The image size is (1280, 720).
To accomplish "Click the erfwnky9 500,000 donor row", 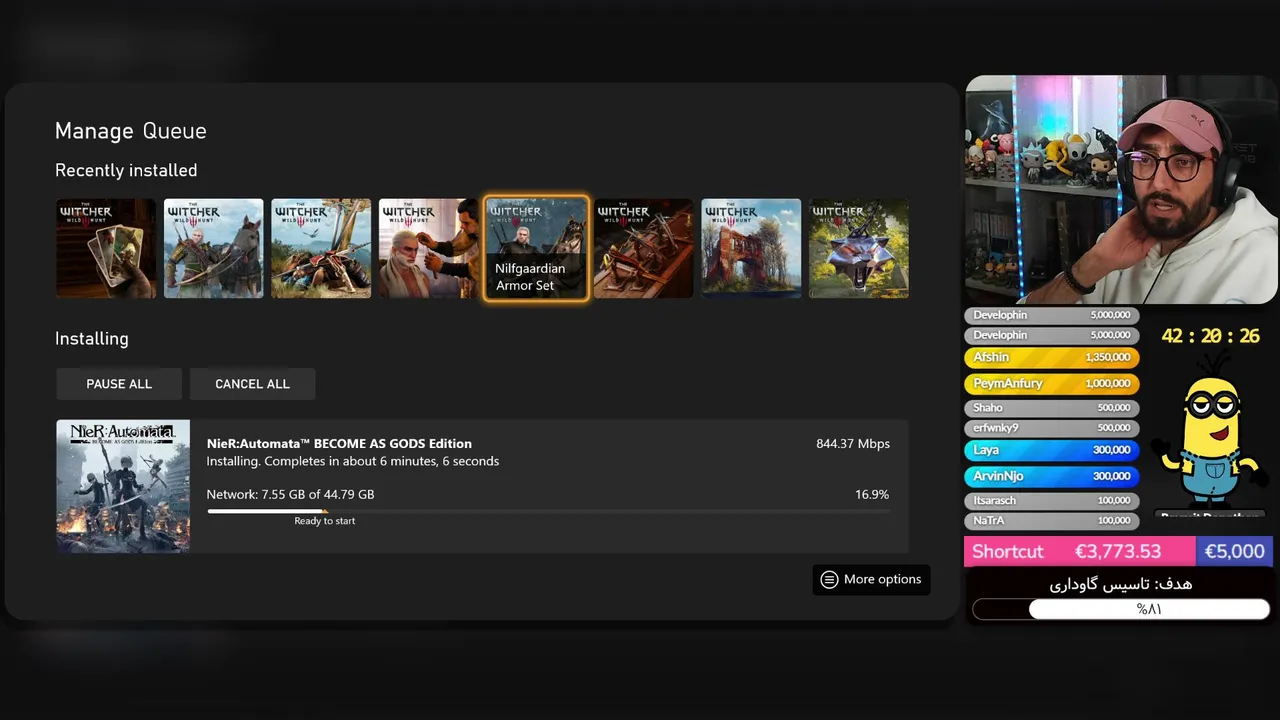I will [x=1051, y=427].
